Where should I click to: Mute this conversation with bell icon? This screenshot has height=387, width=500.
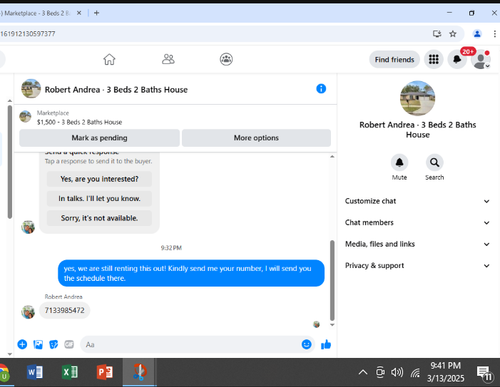point(399,162)
